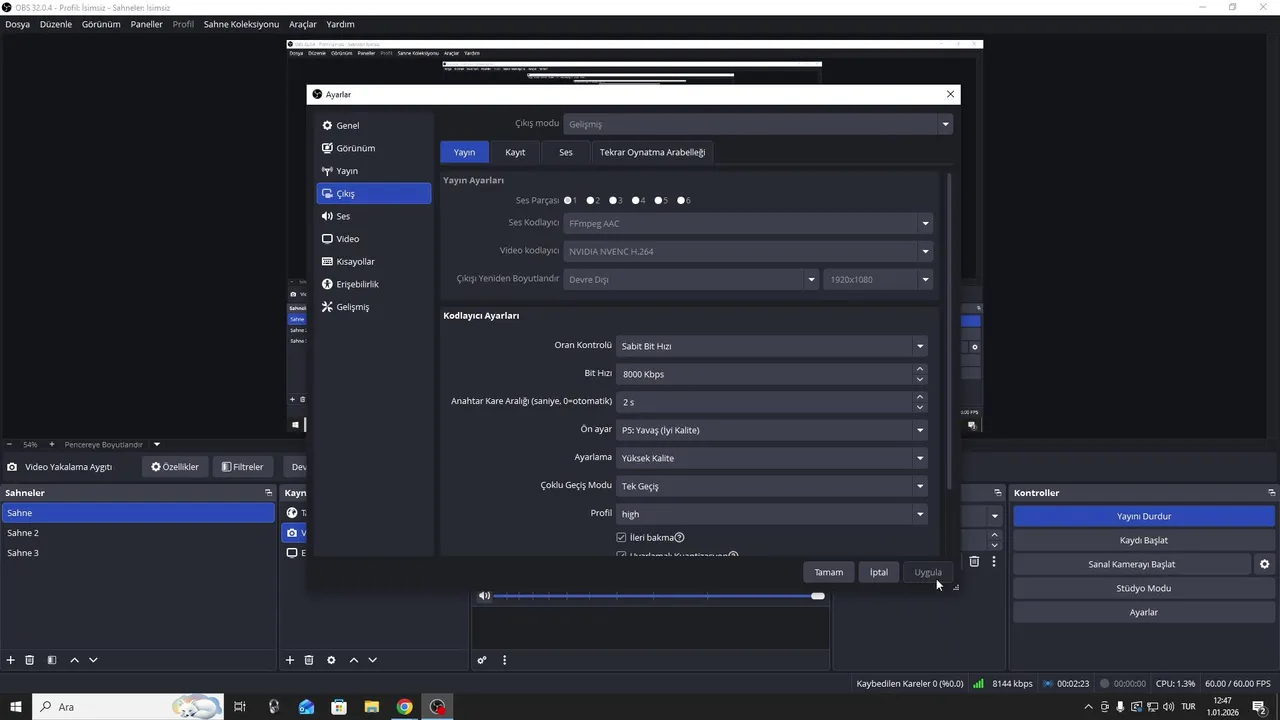Open Windows Start menu

click(x=16, y=707)
